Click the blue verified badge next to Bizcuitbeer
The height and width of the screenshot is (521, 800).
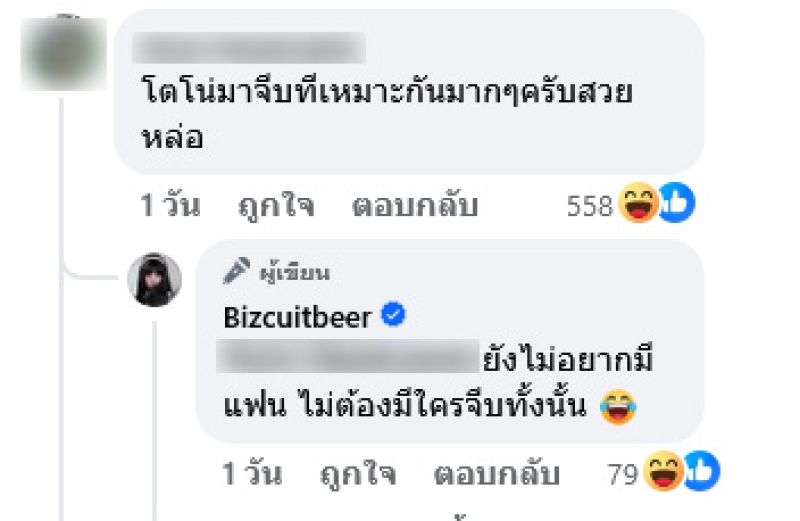tap(393, 314)
